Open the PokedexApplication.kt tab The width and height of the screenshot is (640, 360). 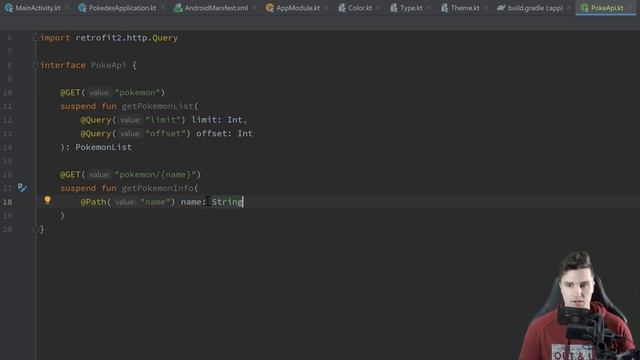click(122, 8)
